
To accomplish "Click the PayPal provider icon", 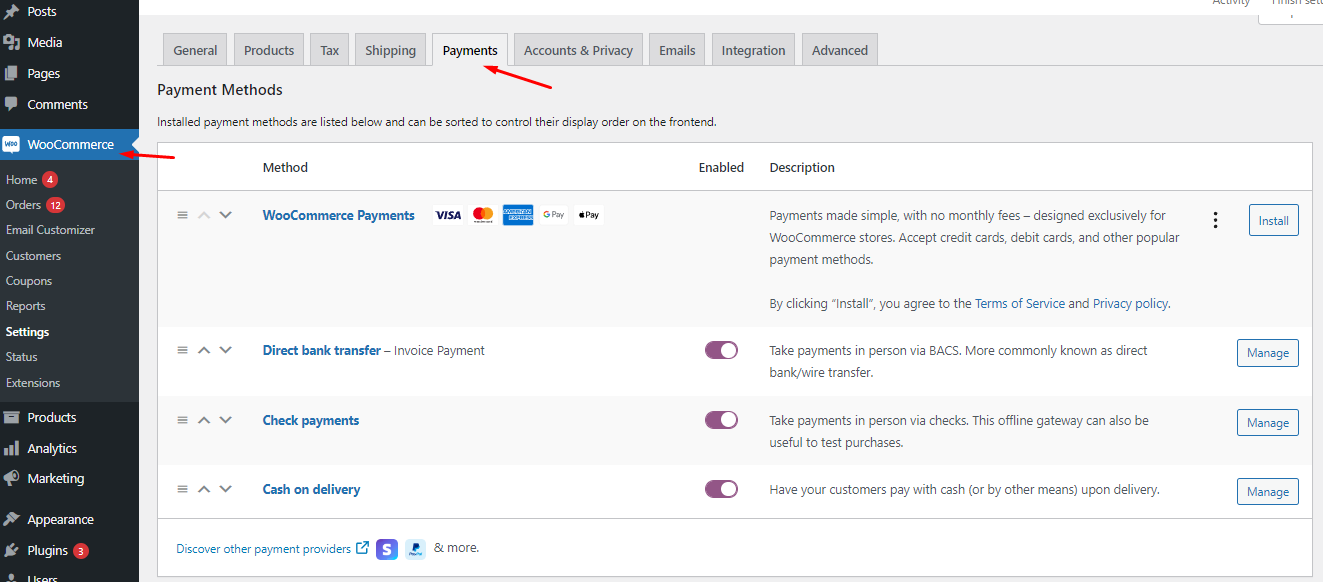I will [x=415, y=549].
